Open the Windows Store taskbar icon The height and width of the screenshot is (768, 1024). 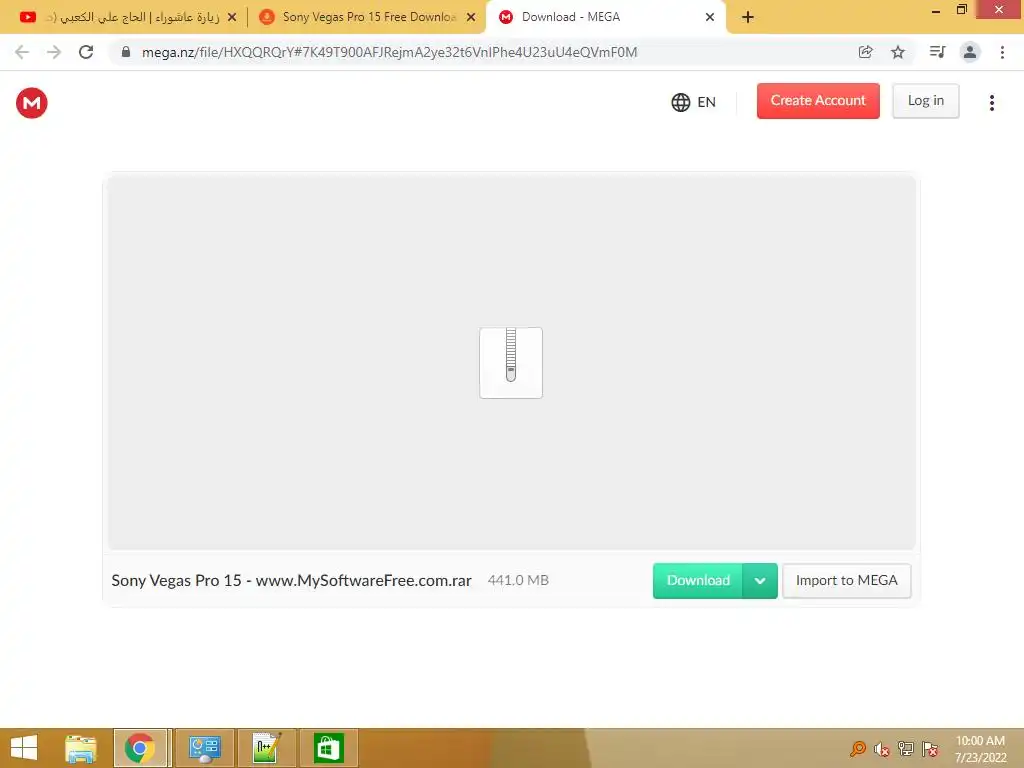tap(328, 748)
